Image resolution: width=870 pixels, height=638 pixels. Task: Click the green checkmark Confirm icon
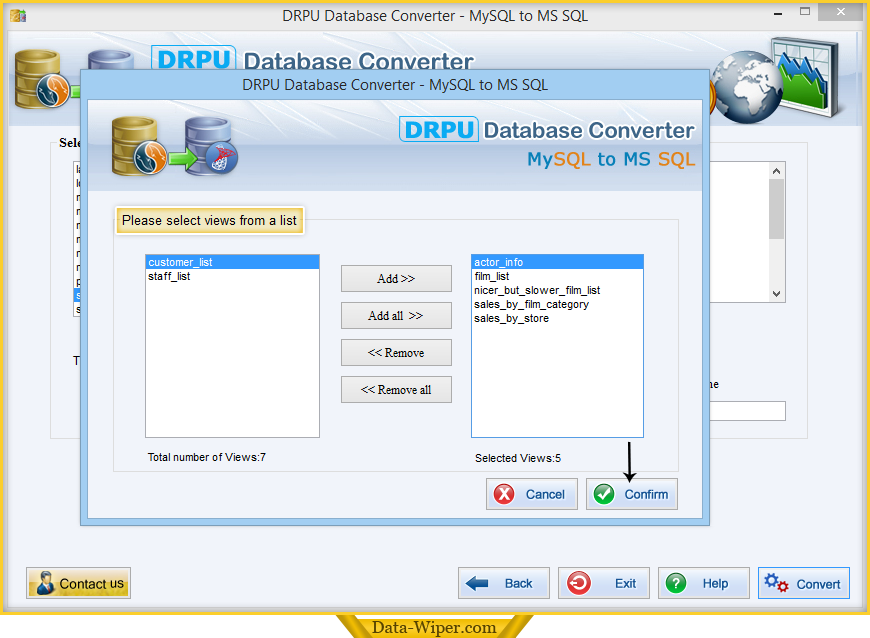[x=604, y=494]
